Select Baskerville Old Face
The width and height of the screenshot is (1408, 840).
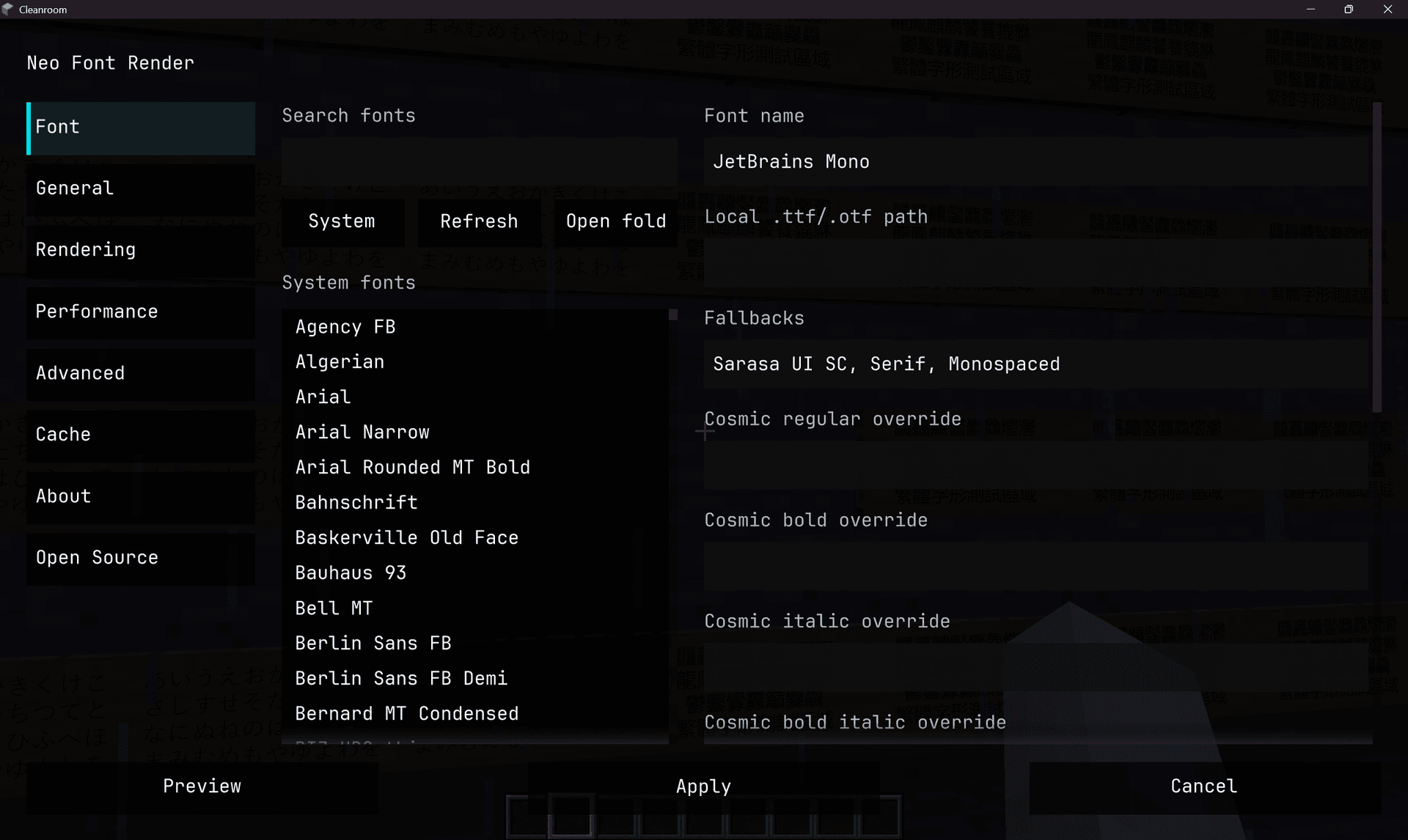(x=475, y=538)
